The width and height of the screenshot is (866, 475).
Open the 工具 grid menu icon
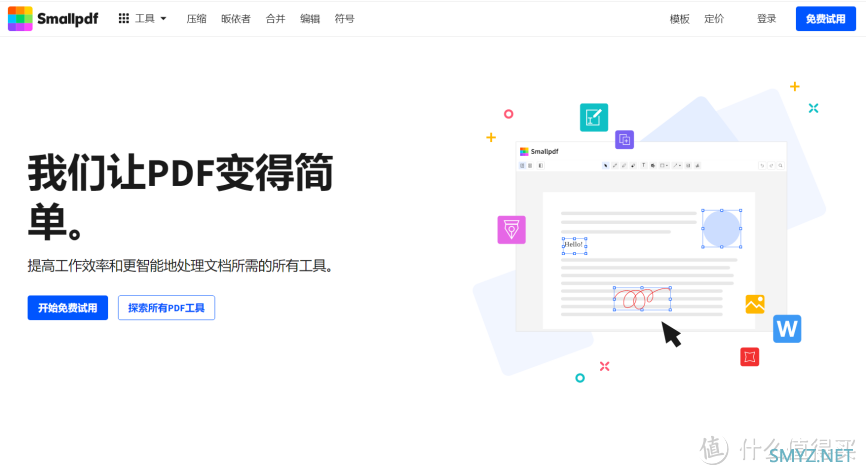[x=124, y=19]
